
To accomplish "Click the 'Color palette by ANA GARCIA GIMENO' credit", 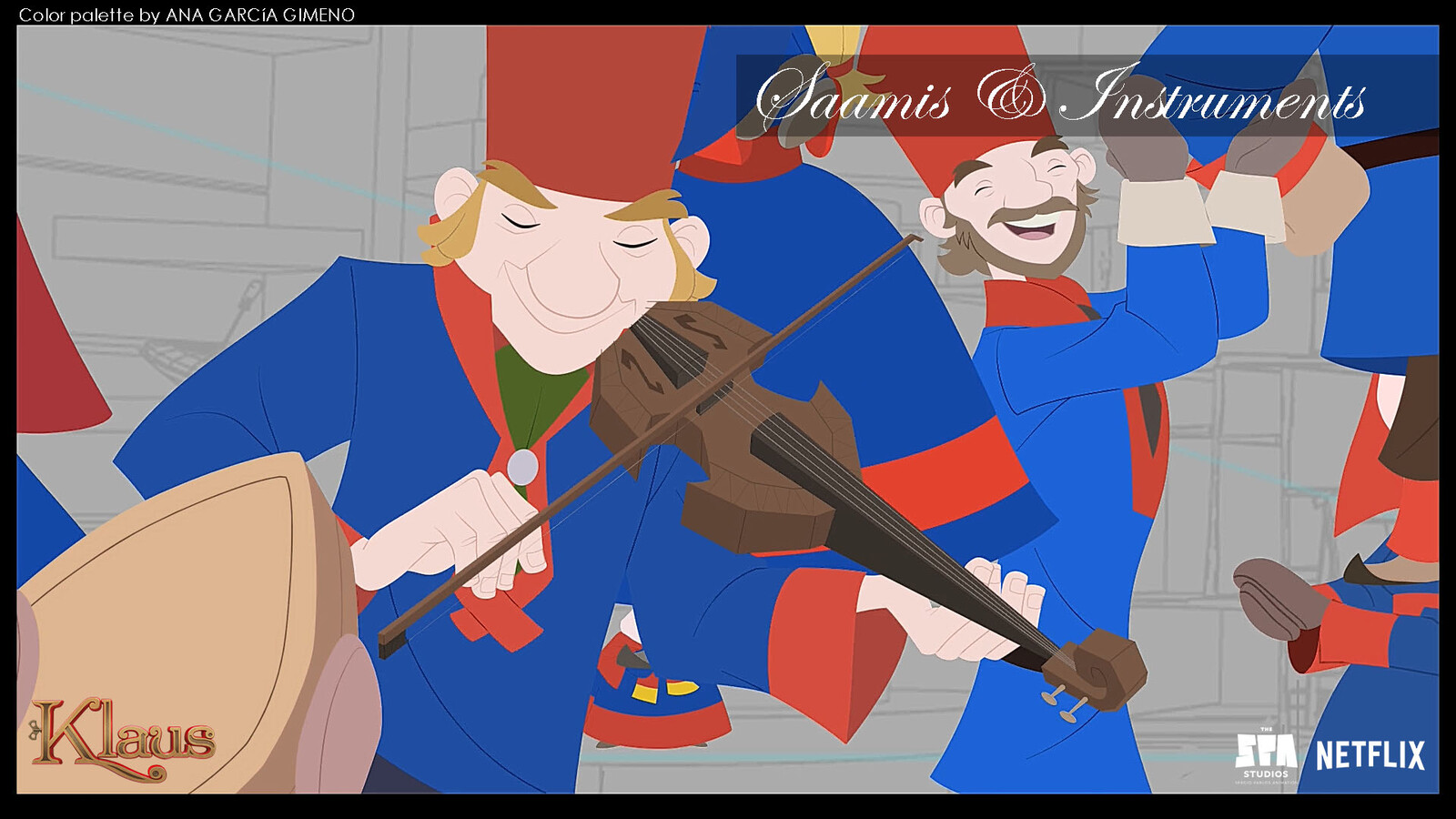I will click(x=187, y=15).
